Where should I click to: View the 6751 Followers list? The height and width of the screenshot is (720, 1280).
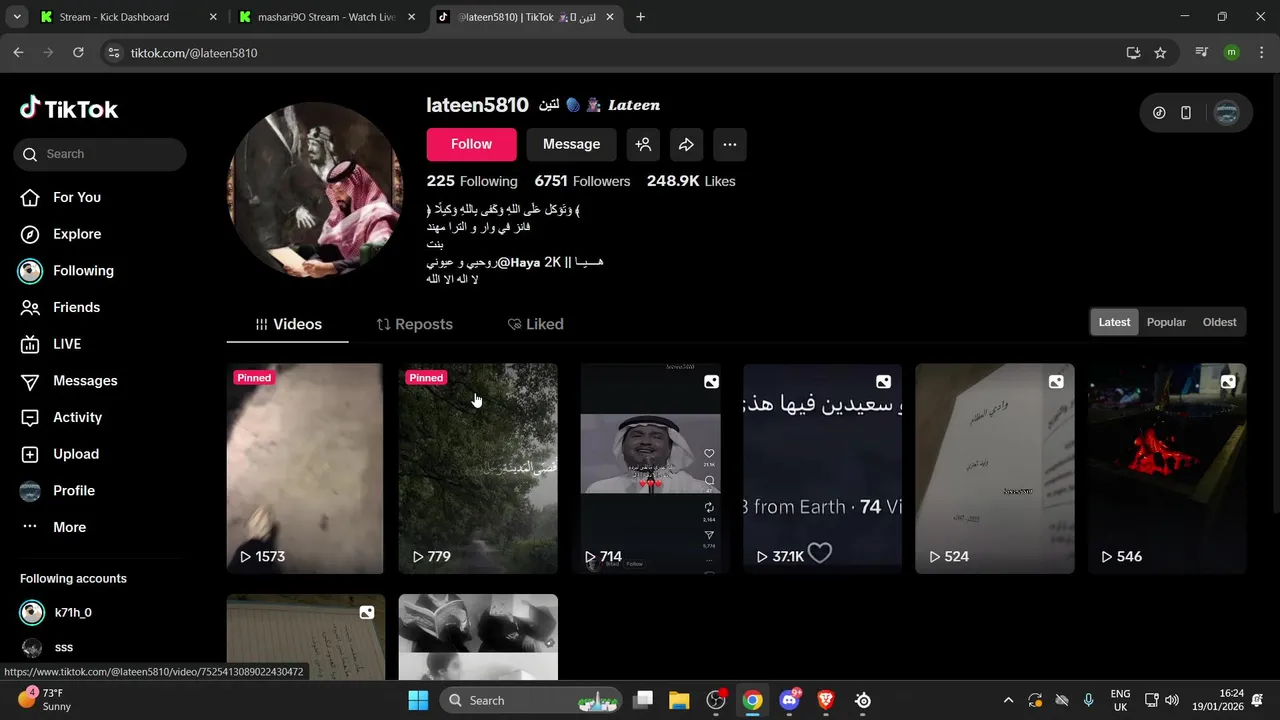tap(582, 181)
